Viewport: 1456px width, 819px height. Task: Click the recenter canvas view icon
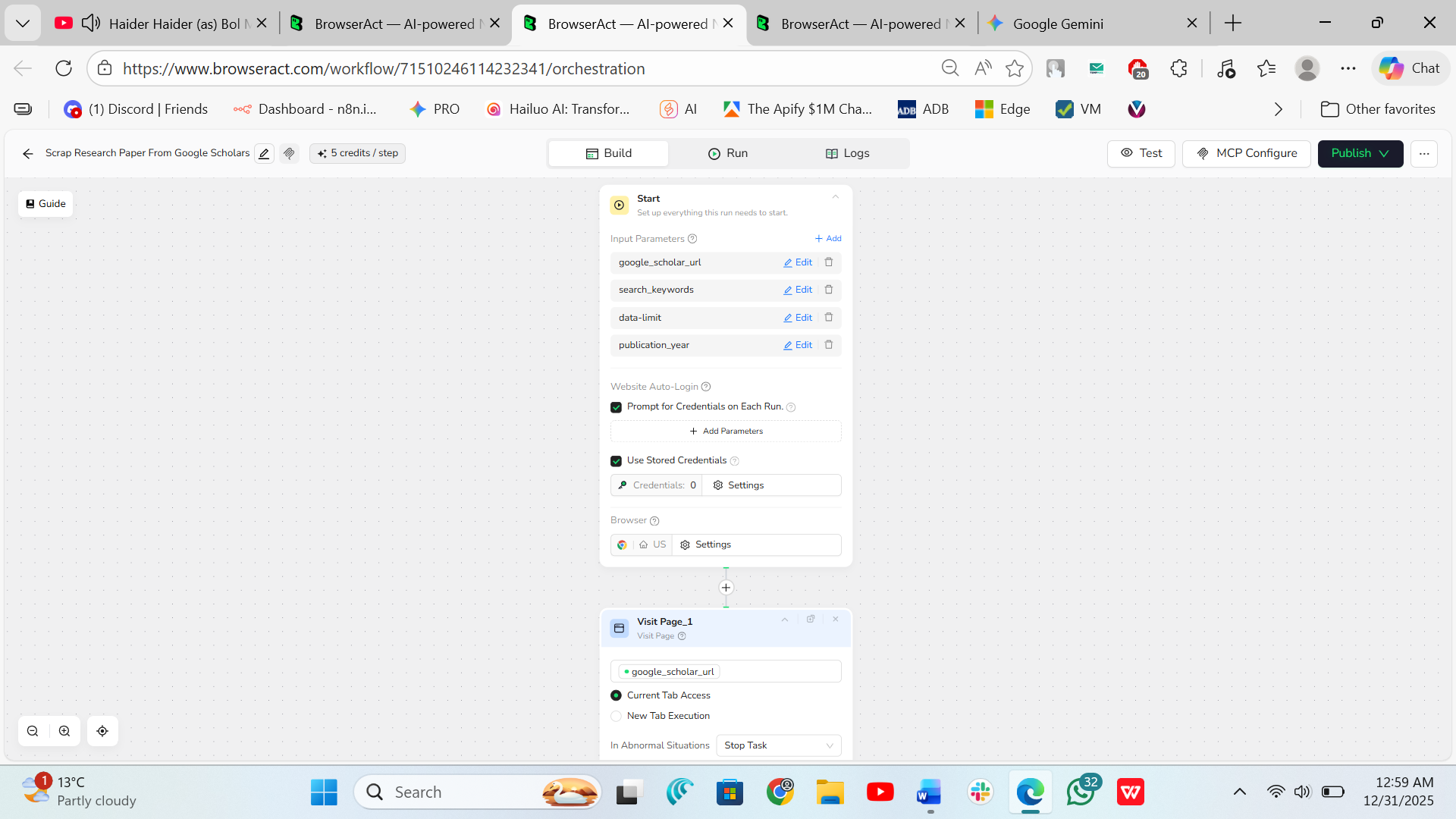(102, 731)
